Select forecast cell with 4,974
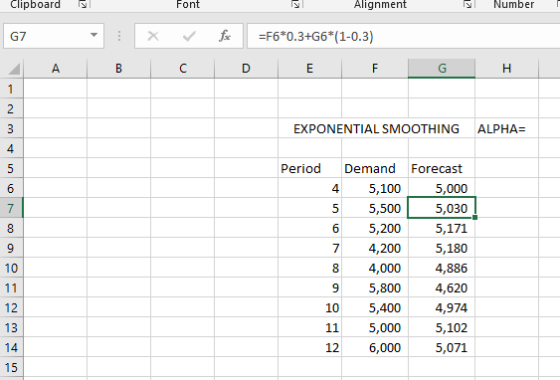Image resolution: width=560 pixels, height=380 pixels. pos(442,308)
